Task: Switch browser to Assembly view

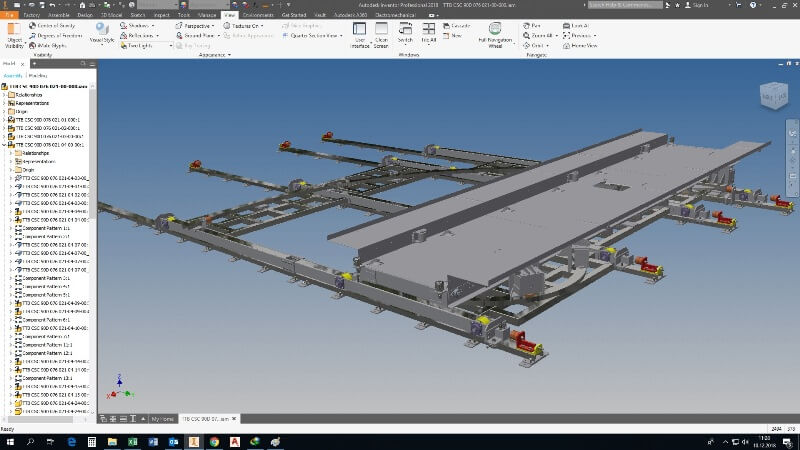Action: (x=13, y=76)
